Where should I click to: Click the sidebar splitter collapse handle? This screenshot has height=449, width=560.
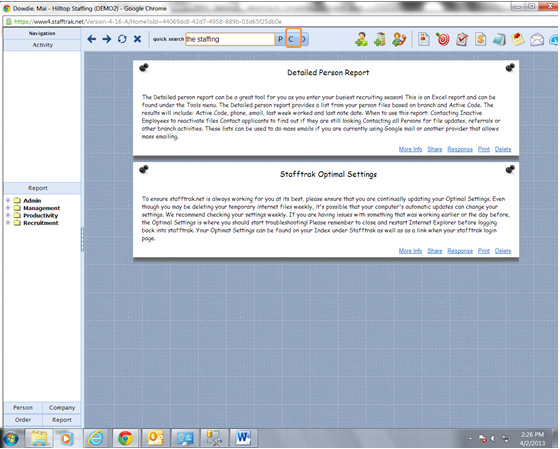pos(82,239)
